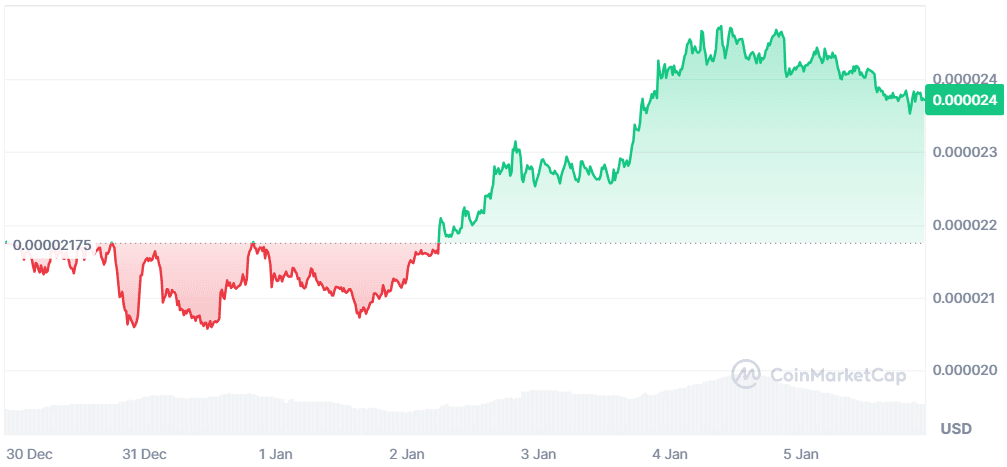Click the CoinMarketCap logo icon
The image size is (1007, 467).
click(746, 375)
